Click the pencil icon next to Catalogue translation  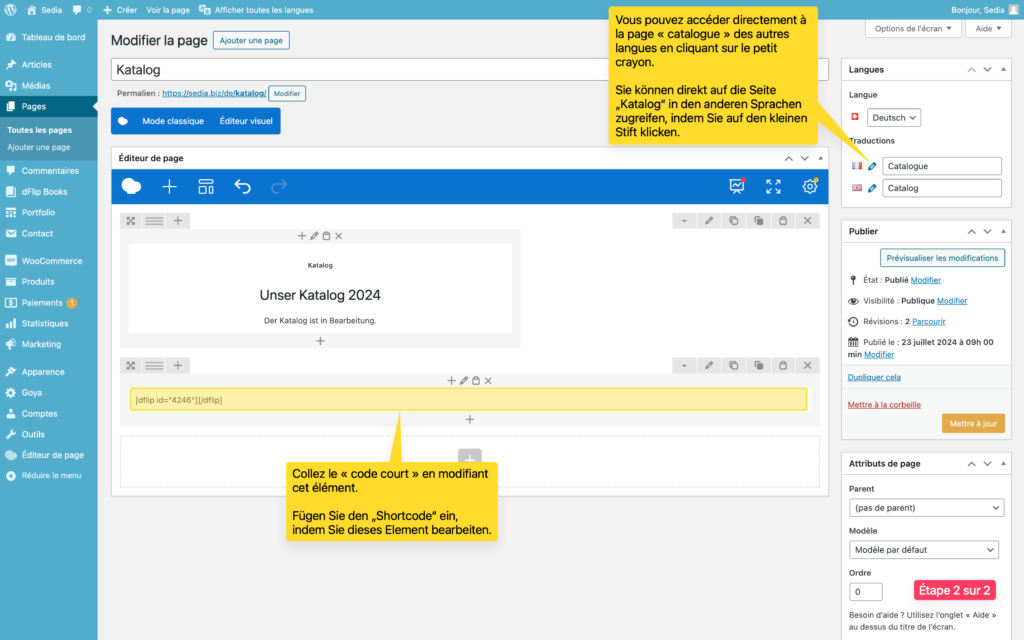pos(872,166)
